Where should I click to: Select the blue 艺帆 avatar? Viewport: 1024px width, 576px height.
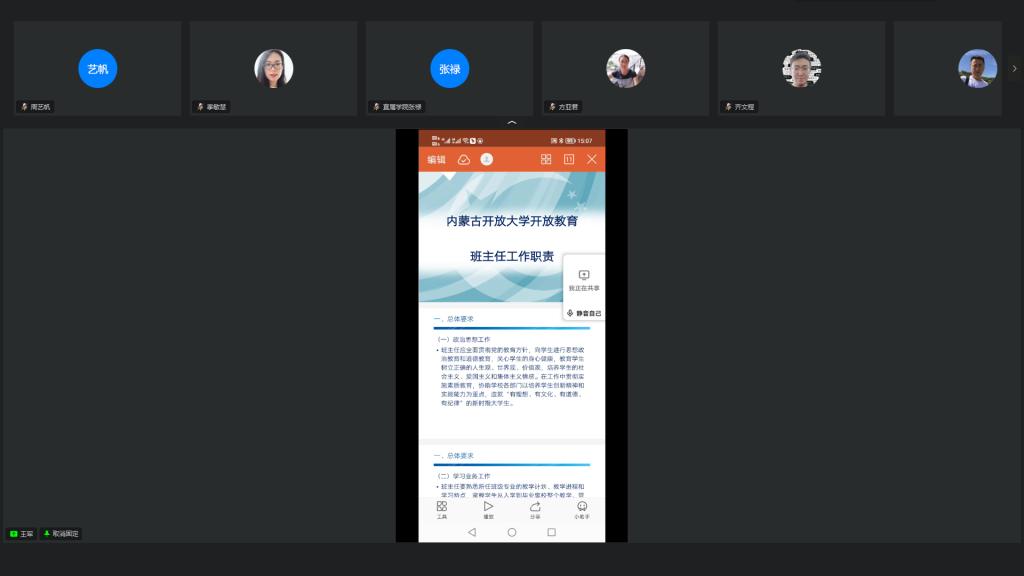[97, 69]
